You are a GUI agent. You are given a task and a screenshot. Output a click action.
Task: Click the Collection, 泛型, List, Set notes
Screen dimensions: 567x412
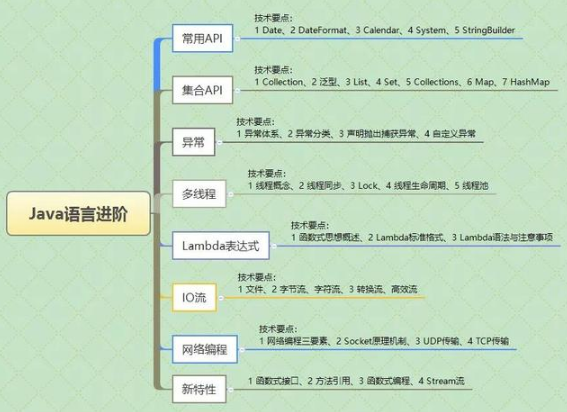pyautogui.click(x=402, y=82)
